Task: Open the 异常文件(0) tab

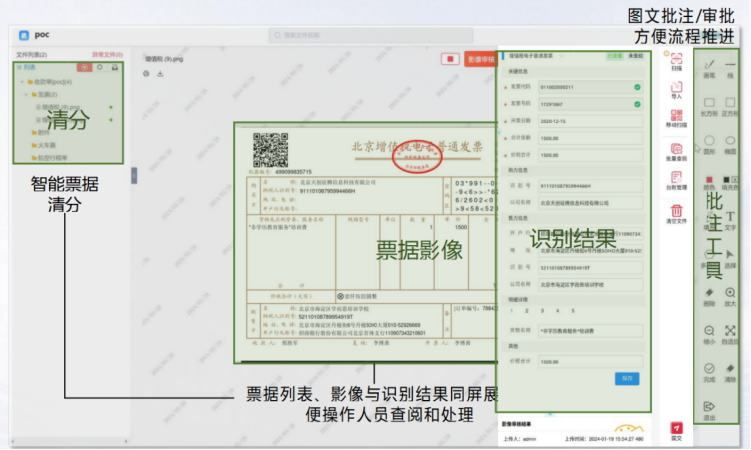Action: (x=107, y=55)
